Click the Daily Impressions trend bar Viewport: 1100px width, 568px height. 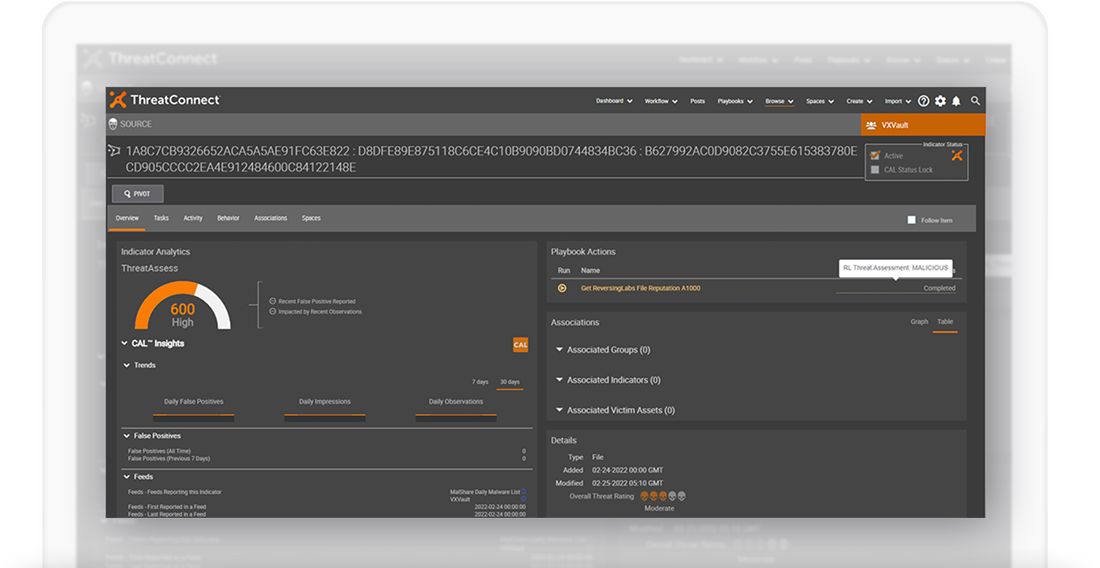(x=325, y=416)
